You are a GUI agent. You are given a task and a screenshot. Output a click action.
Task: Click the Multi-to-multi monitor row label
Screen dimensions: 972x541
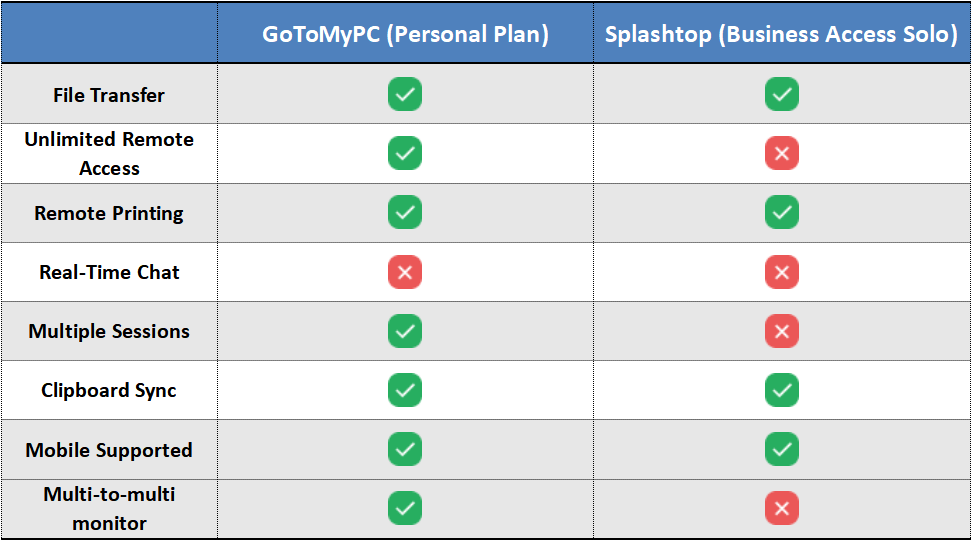click(x=109, y=508)
